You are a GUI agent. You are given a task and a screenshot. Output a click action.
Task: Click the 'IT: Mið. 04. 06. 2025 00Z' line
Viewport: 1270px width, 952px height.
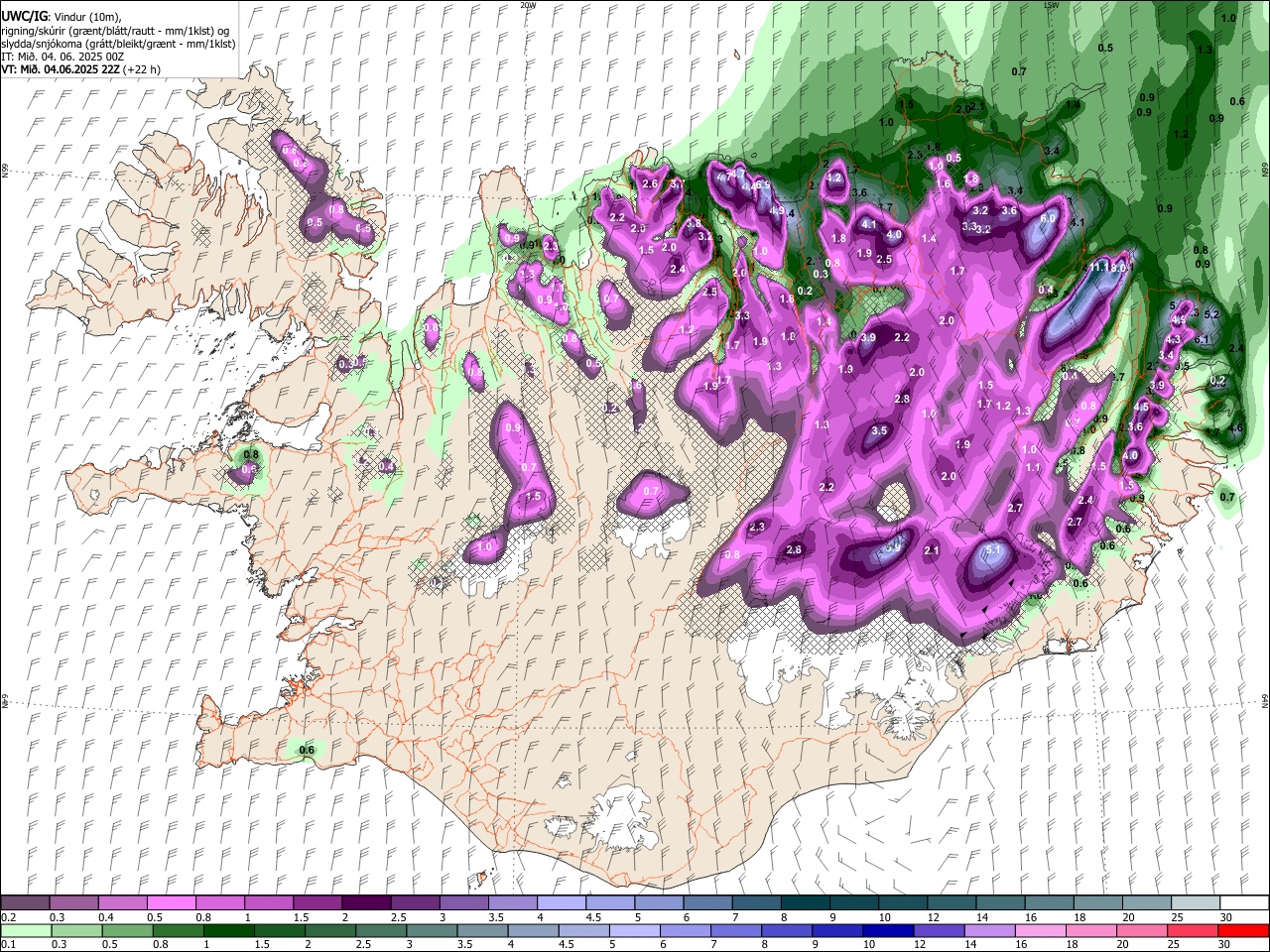click(63, 57)
